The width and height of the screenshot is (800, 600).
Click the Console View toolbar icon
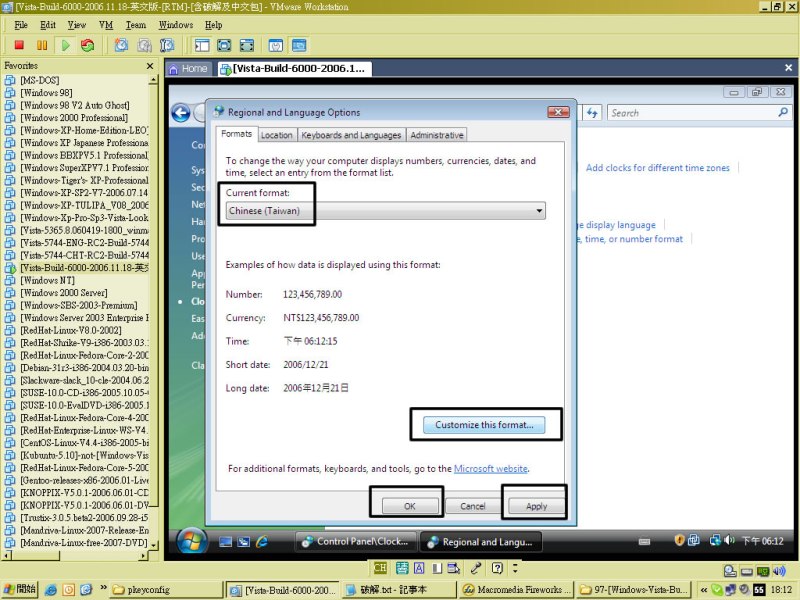[x=299, y=45]
